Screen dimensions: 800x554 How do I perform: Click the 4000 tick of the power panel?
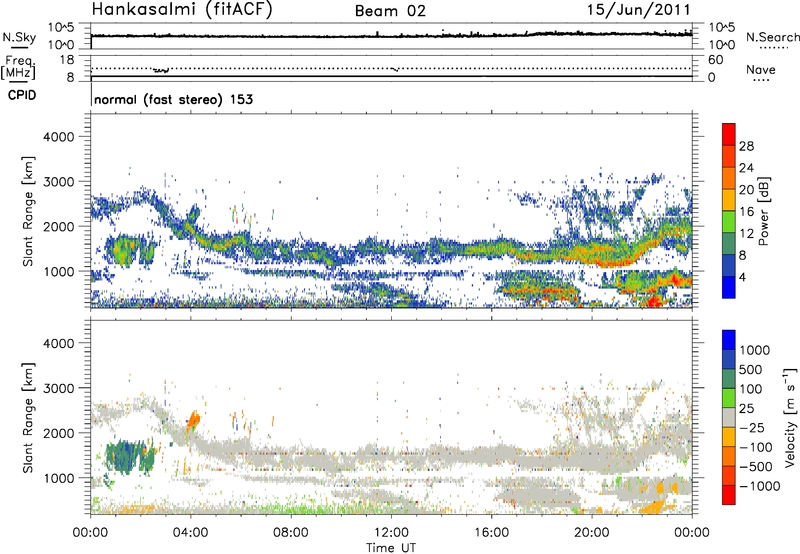pos(59,137)
